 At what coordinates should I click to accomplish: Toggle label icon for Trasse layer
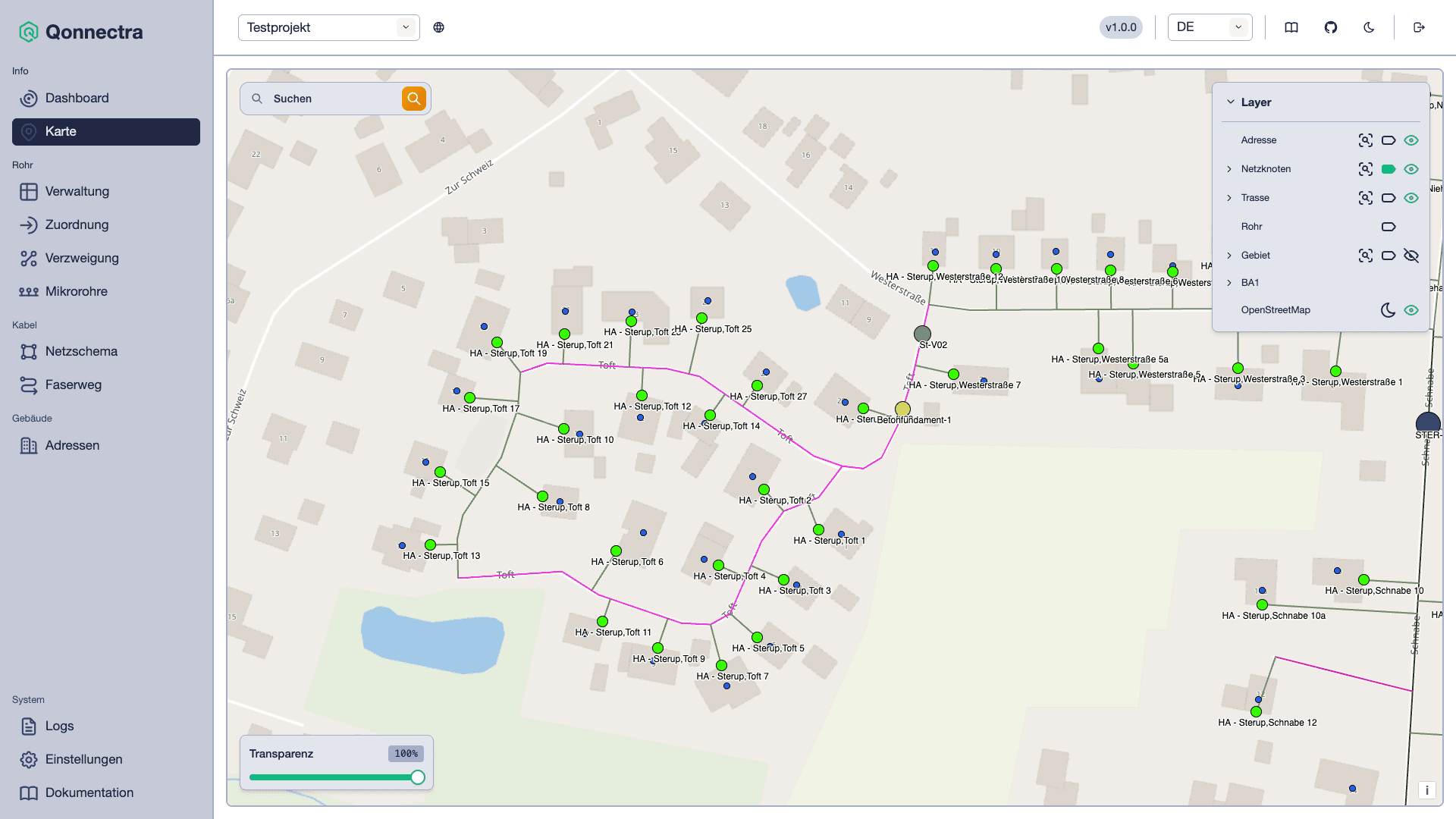click(x=1389, y=198)
